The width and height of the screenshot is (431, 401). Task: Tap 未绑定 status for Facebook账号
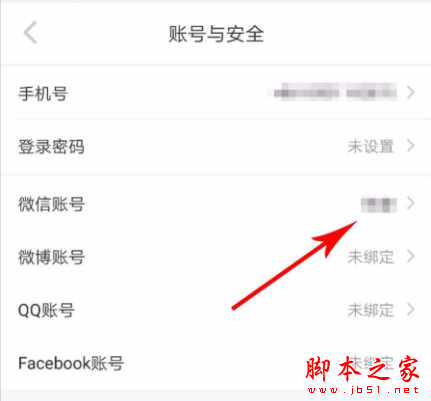tap(371, 363)
